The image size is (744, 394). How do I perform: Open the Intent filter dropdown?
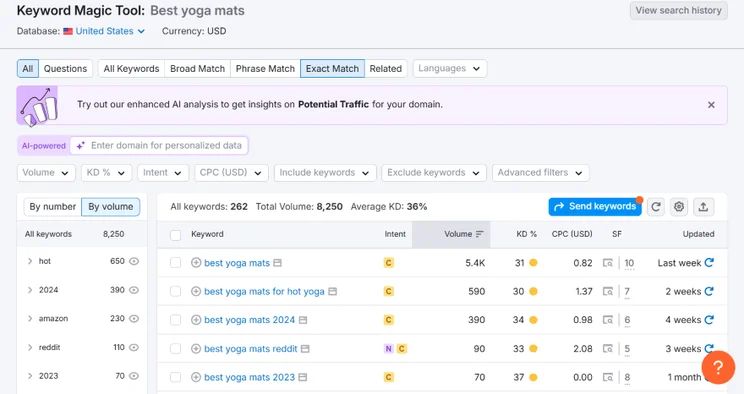pyautogui.click(x=163, y=173)
